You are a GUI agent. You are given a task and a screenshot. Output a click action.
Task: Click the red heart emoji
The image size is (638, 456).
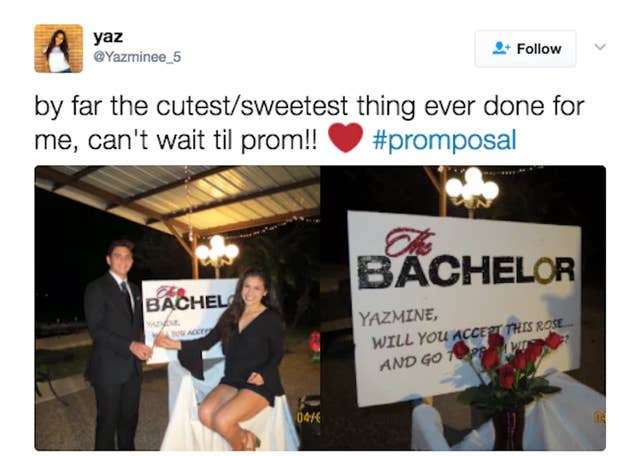click(345, 137)
